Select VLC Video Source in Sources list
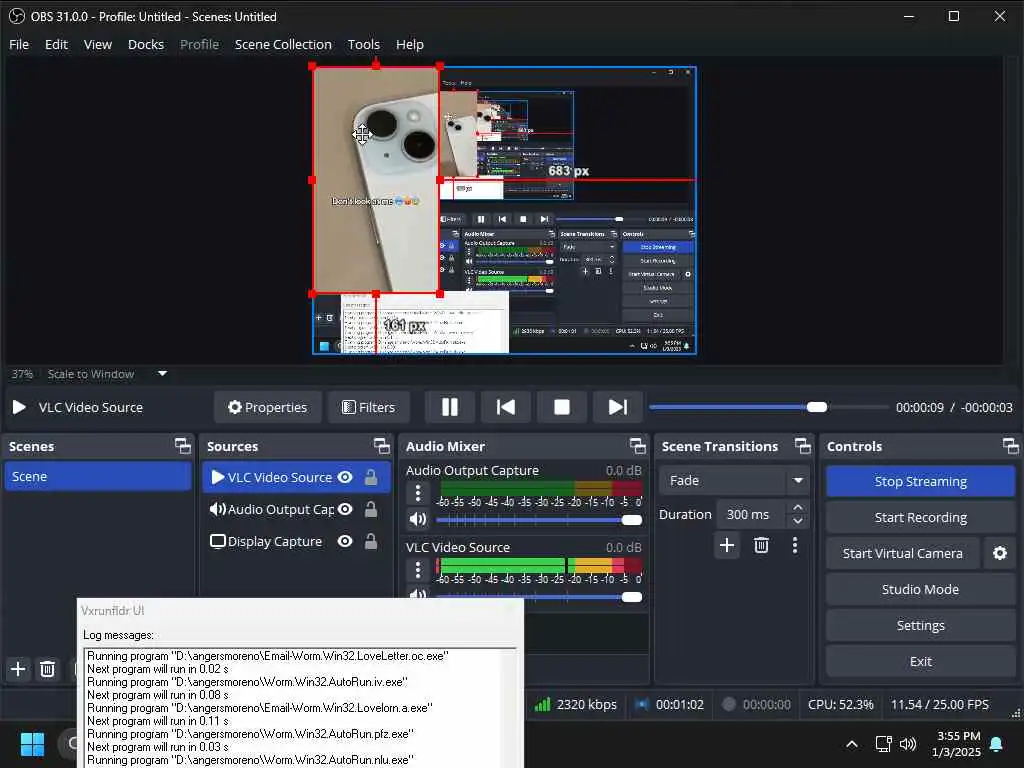 [296, 477]
